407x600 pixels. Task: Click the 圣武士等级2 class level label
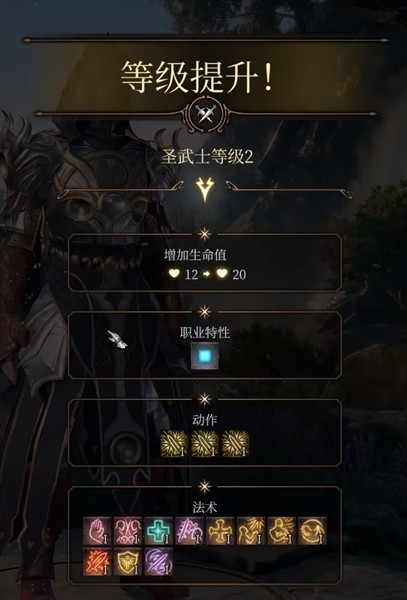point(207,157)
